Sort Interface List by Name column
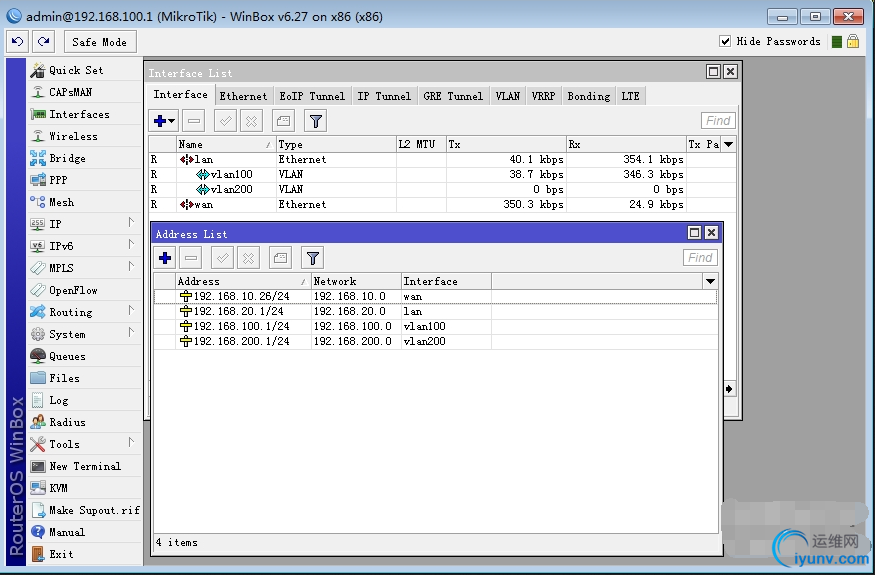 226,145
